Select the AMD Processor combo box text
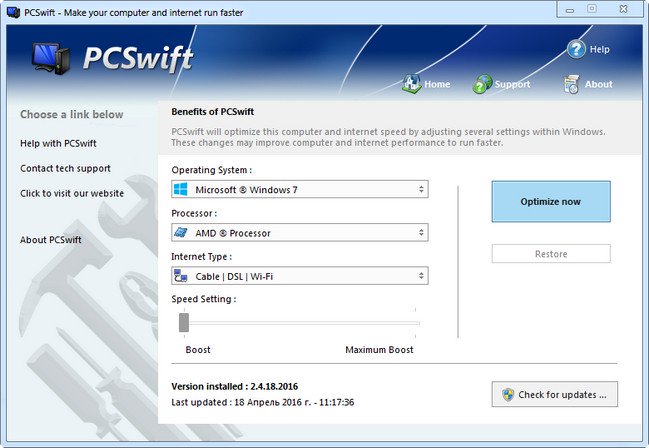 pos(233,233)
